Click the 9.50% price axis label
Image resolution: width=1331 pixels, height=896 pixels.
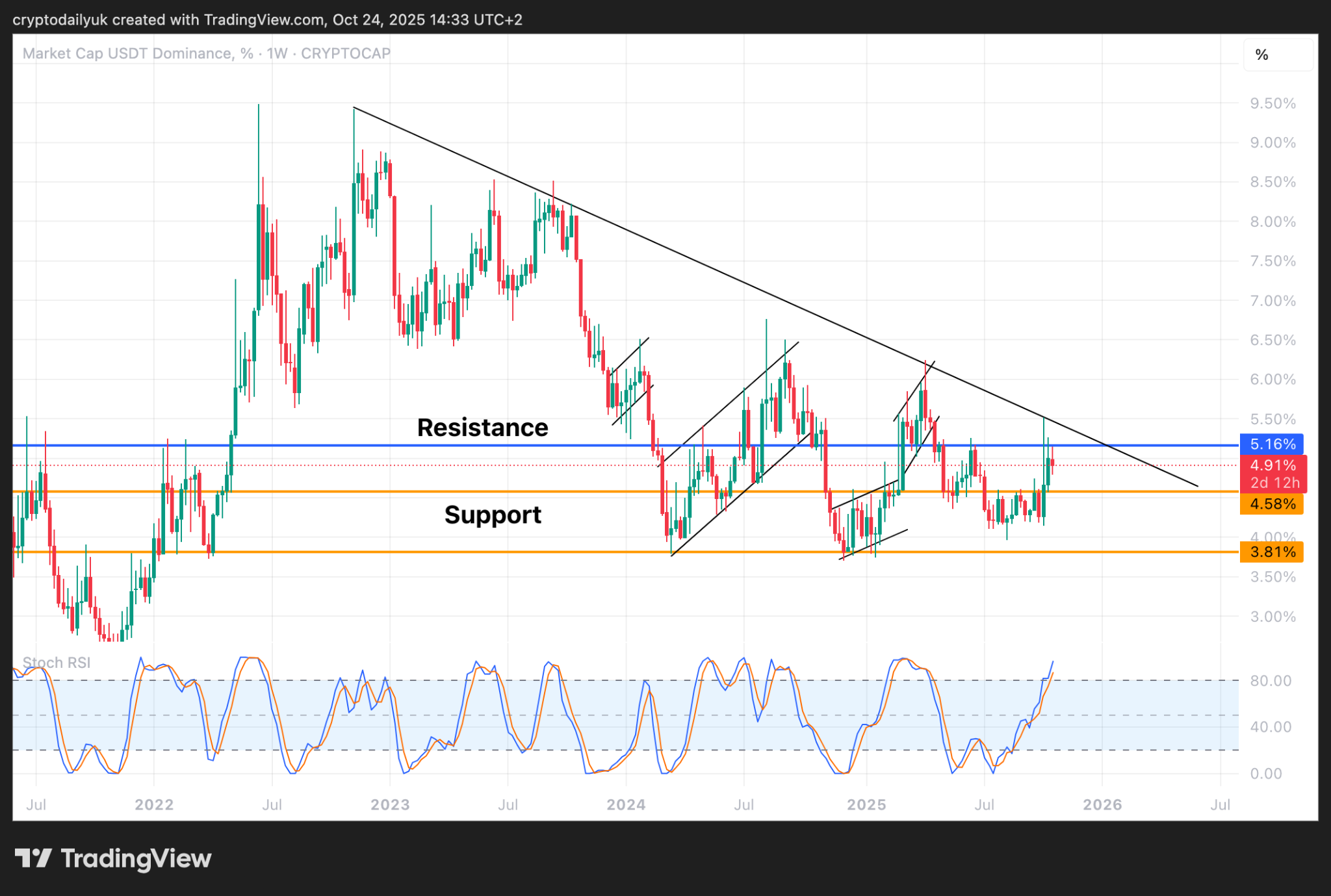[1273, 103]
